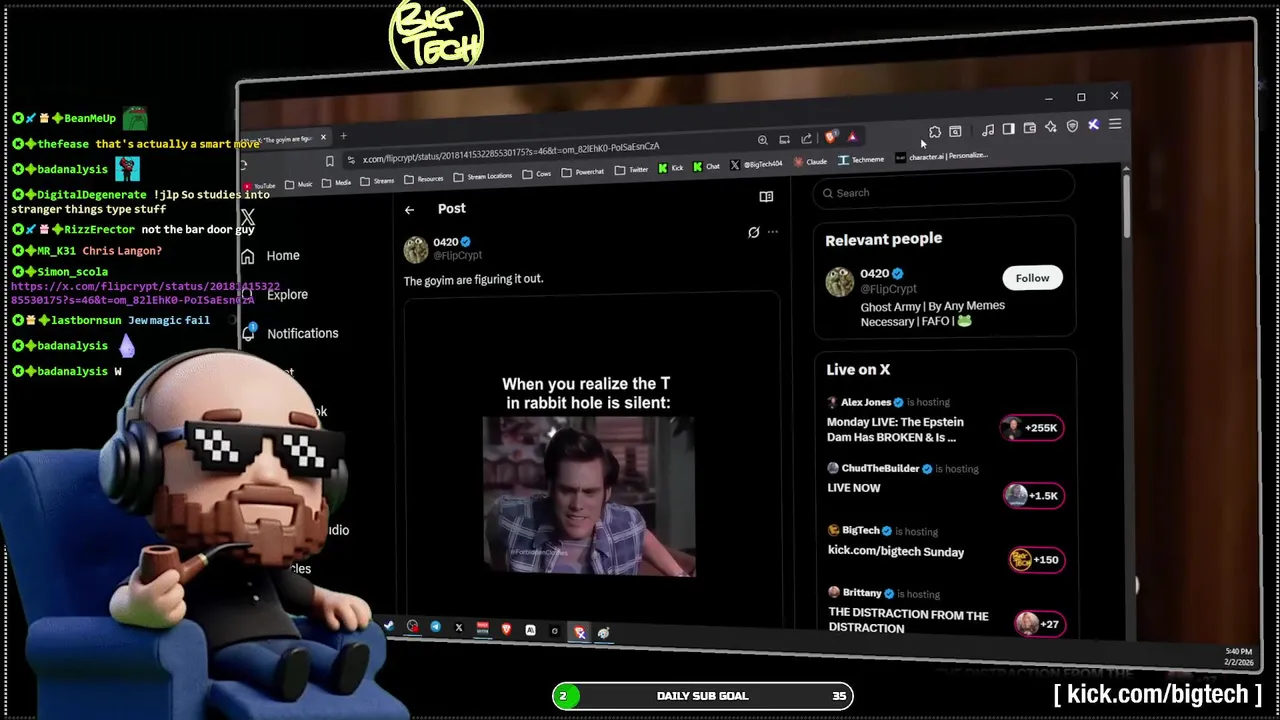This screenshot has width=1280, height=720.
Task: Open Brave Shields lion icon
Action: click(830, 137)
